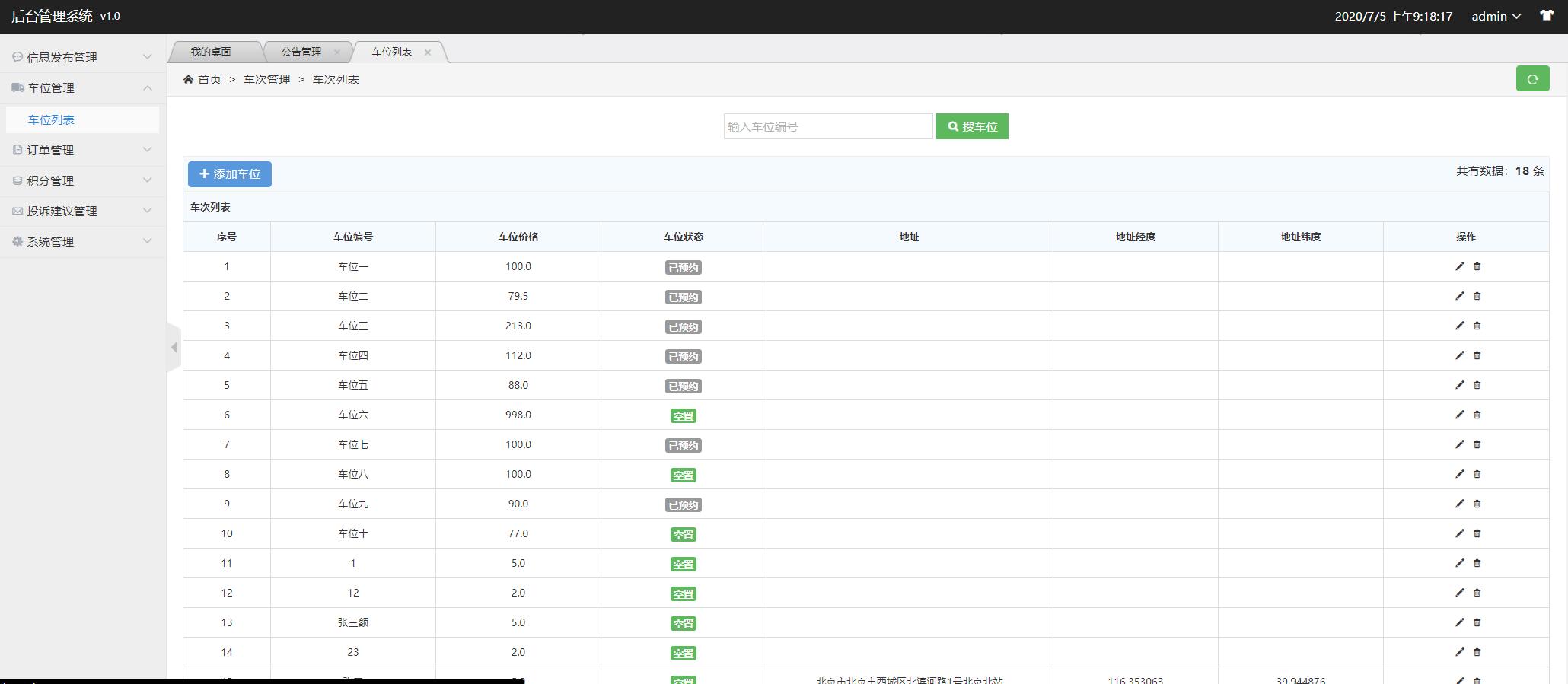1568x684 pixels.
Task: Click the green refresh icon button
Action: pos(1532,79)
